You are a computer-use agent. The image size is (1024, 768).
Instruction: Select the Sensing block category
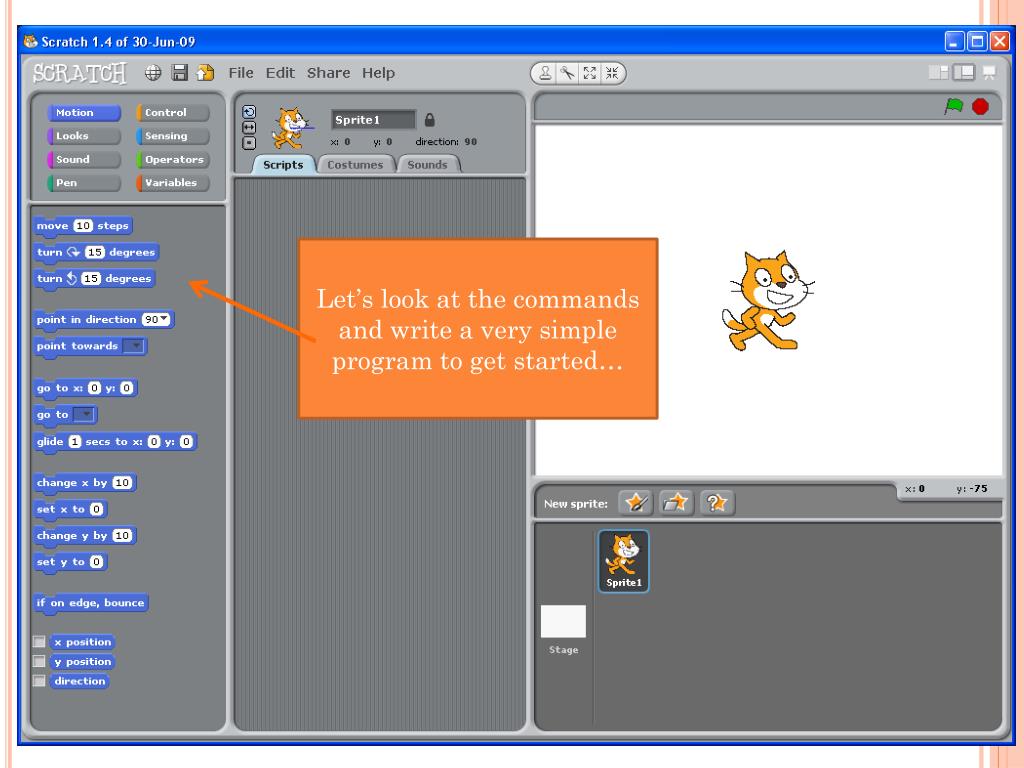coord(172,136)
